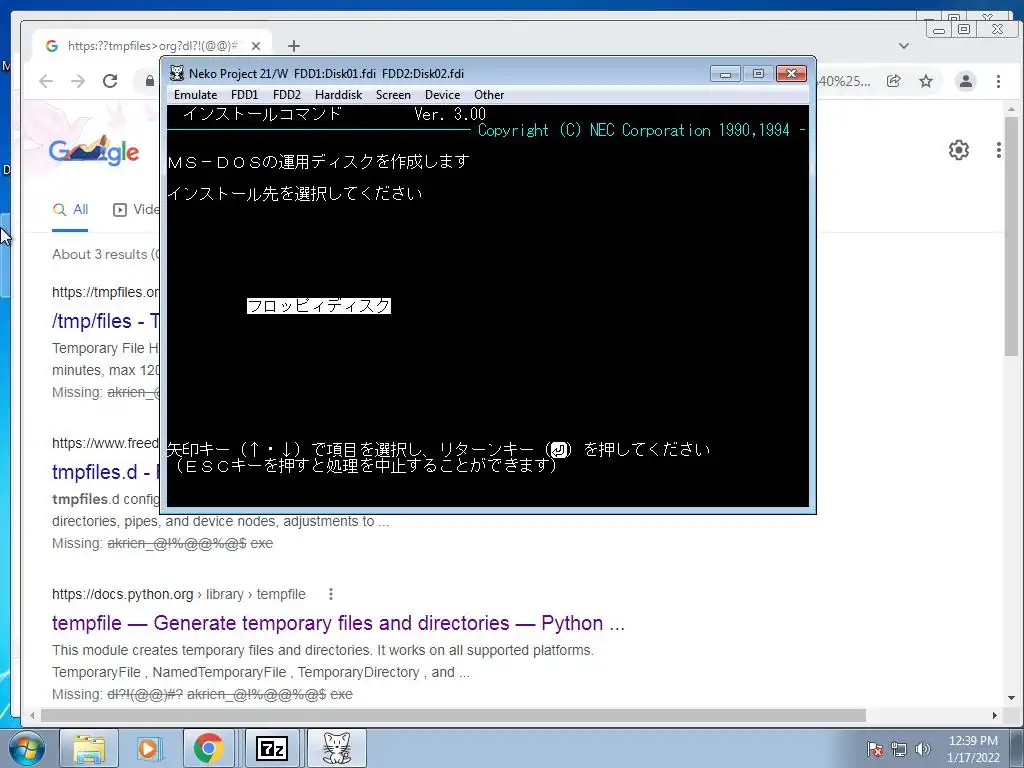Click the docs.python.org breadcrumb URL
The image size is (1024, 768).
click(179, 594)
